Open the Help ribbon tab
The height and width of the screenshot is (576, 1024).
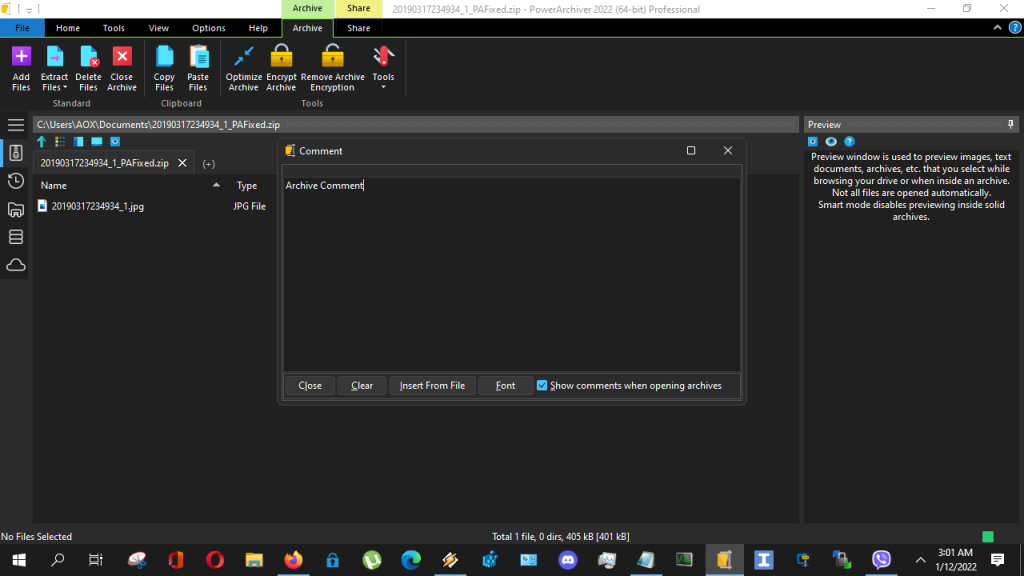point(258,28)
